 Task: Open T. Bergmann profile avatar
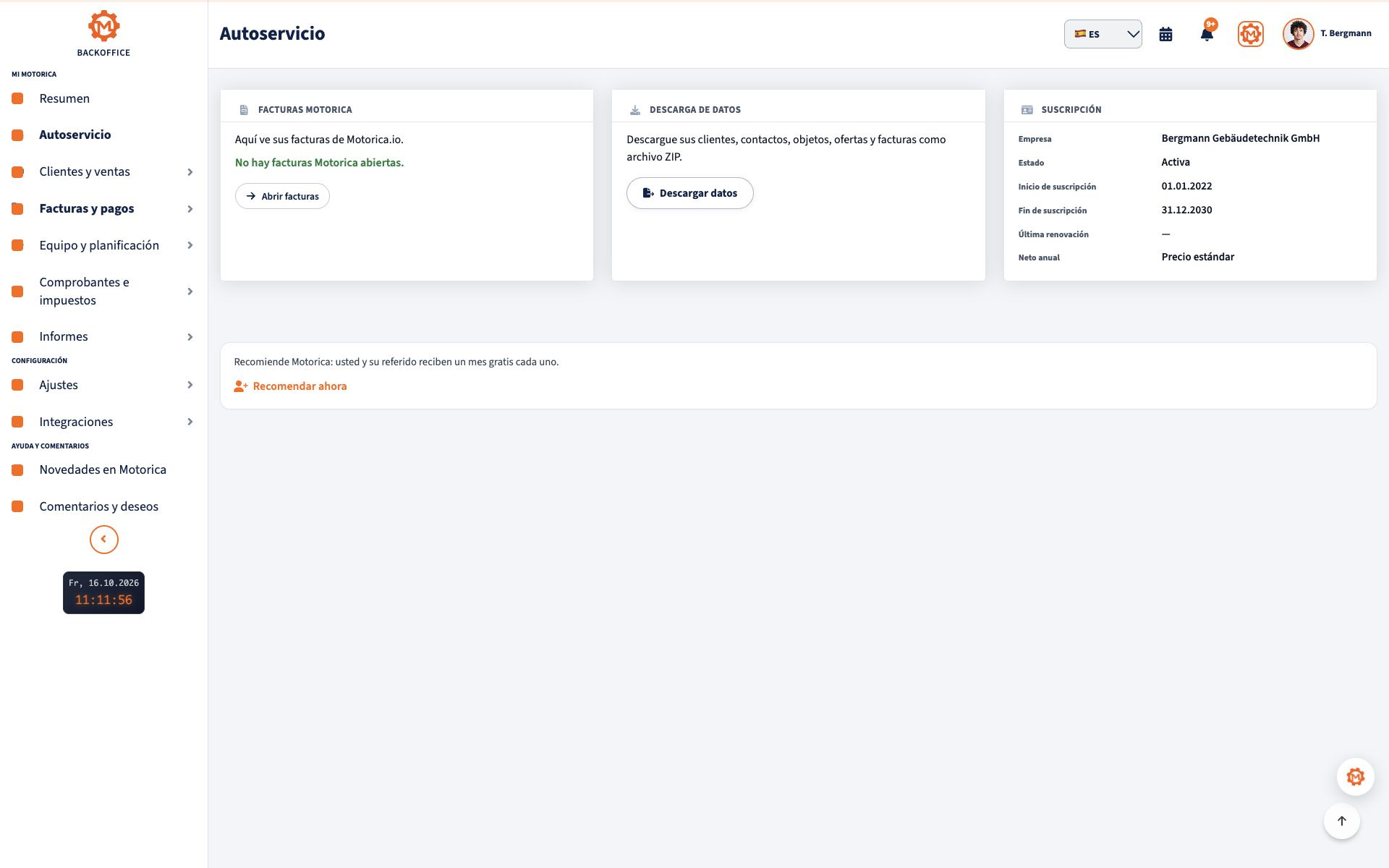1298,34
